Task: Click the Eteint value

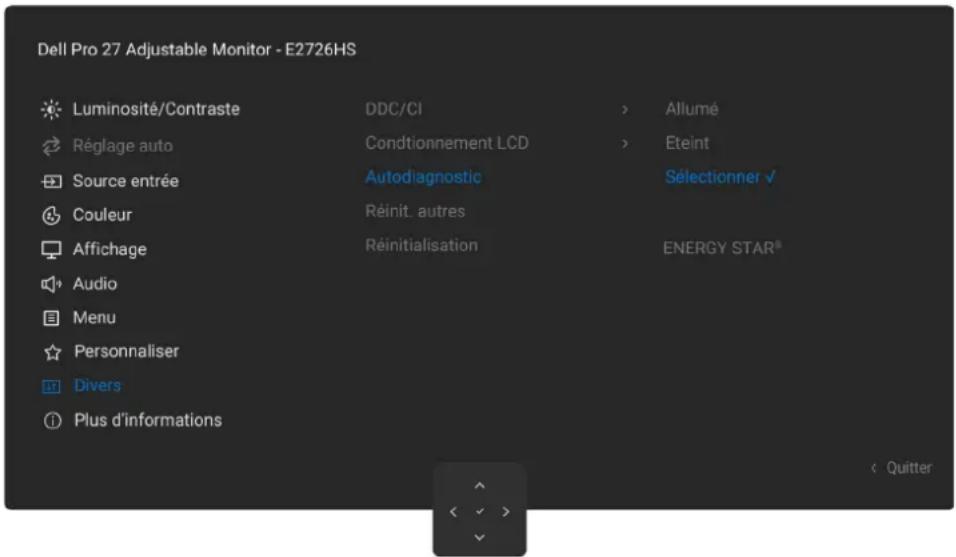Action: click(x=687, y=143)
